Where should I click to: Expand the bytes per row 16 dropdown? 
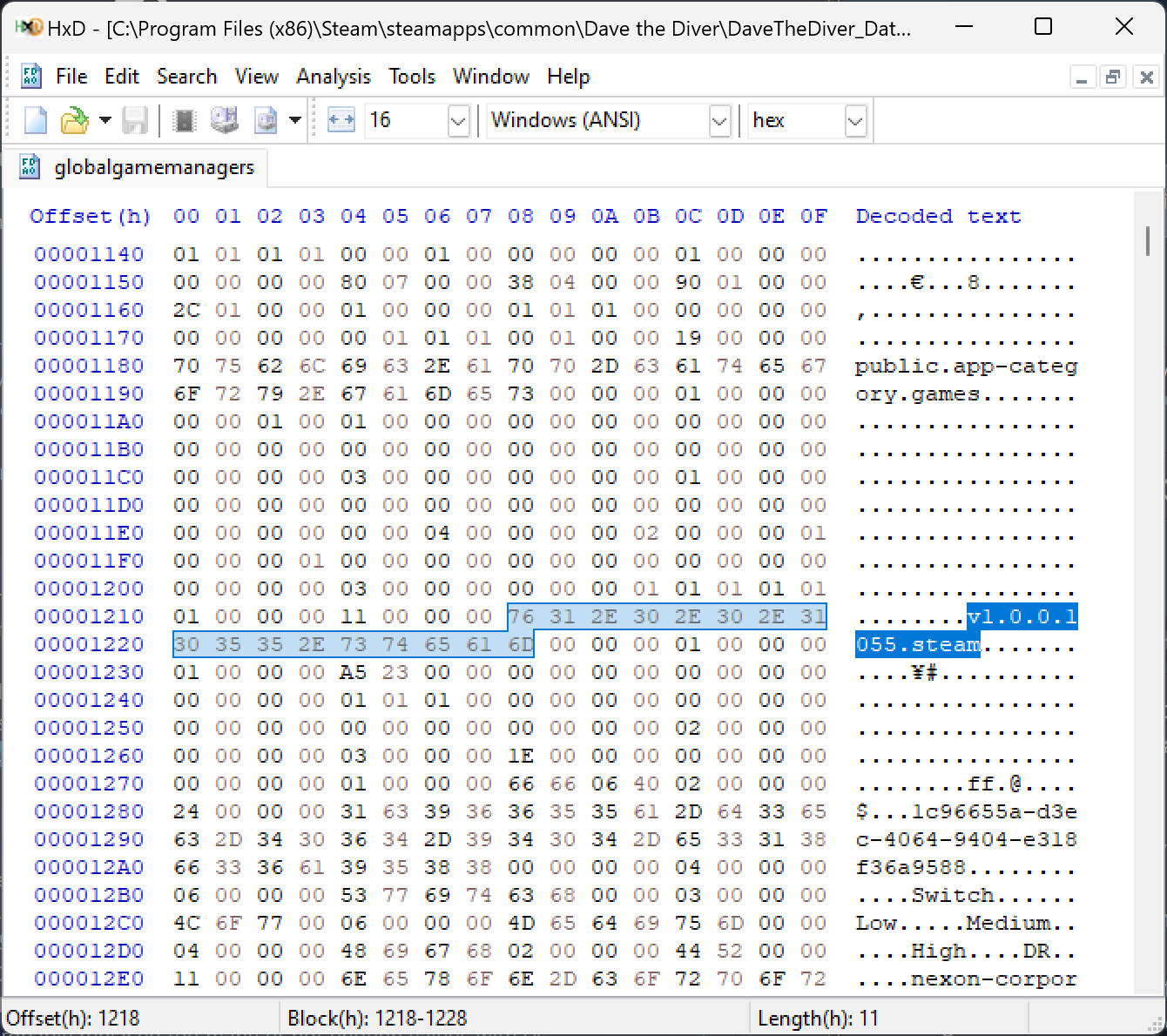[459, 121]
